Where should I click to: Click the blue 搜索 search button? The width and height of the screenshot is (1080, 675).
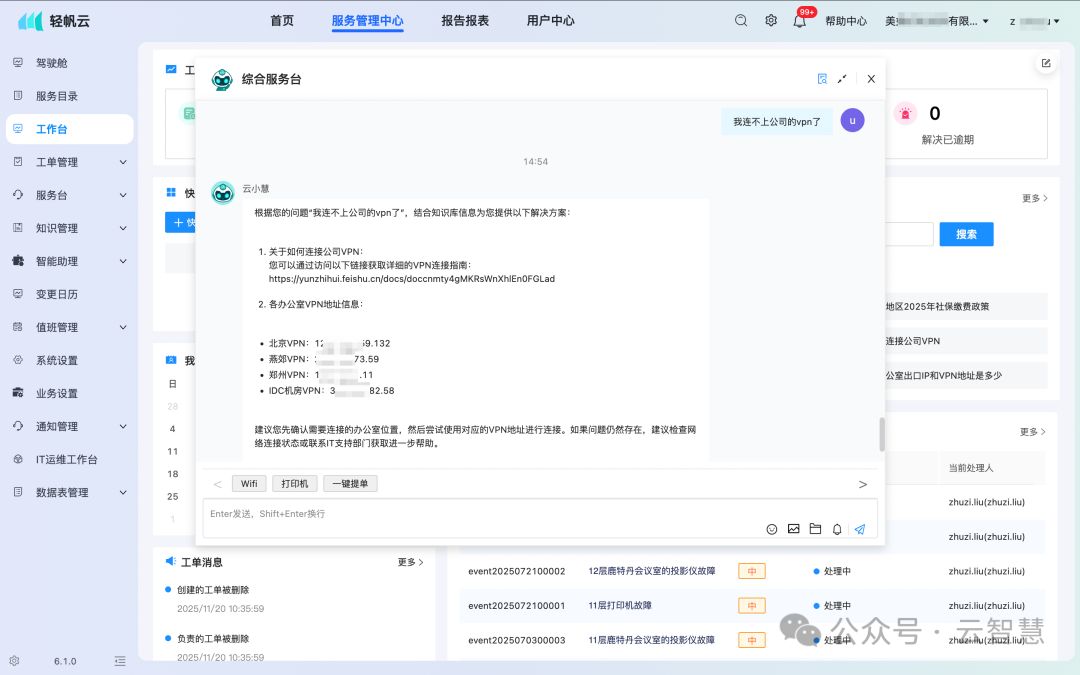[965, 233]
